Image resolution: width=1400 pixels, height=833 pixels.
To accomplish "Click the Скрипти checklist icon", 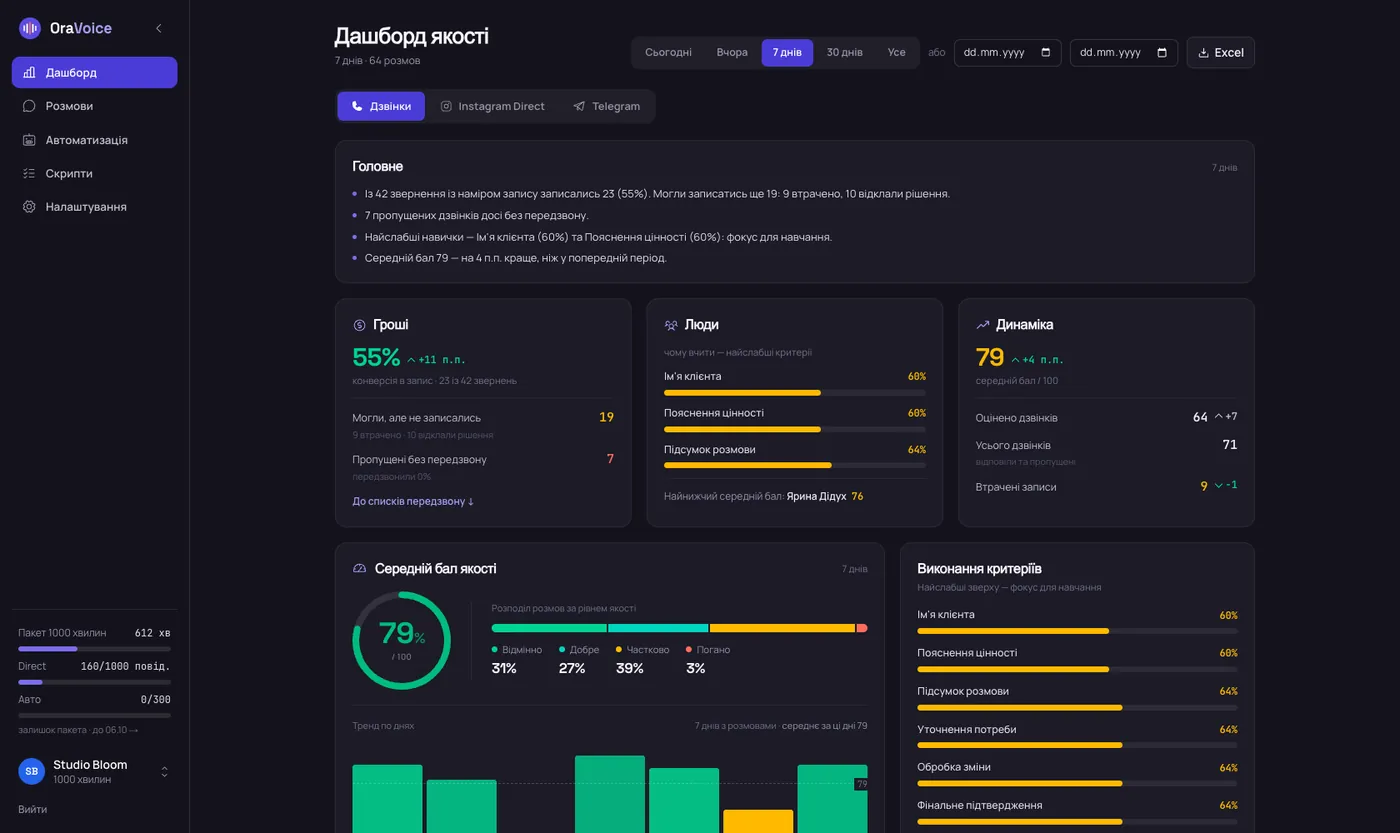I will click(x=29, y=173).
